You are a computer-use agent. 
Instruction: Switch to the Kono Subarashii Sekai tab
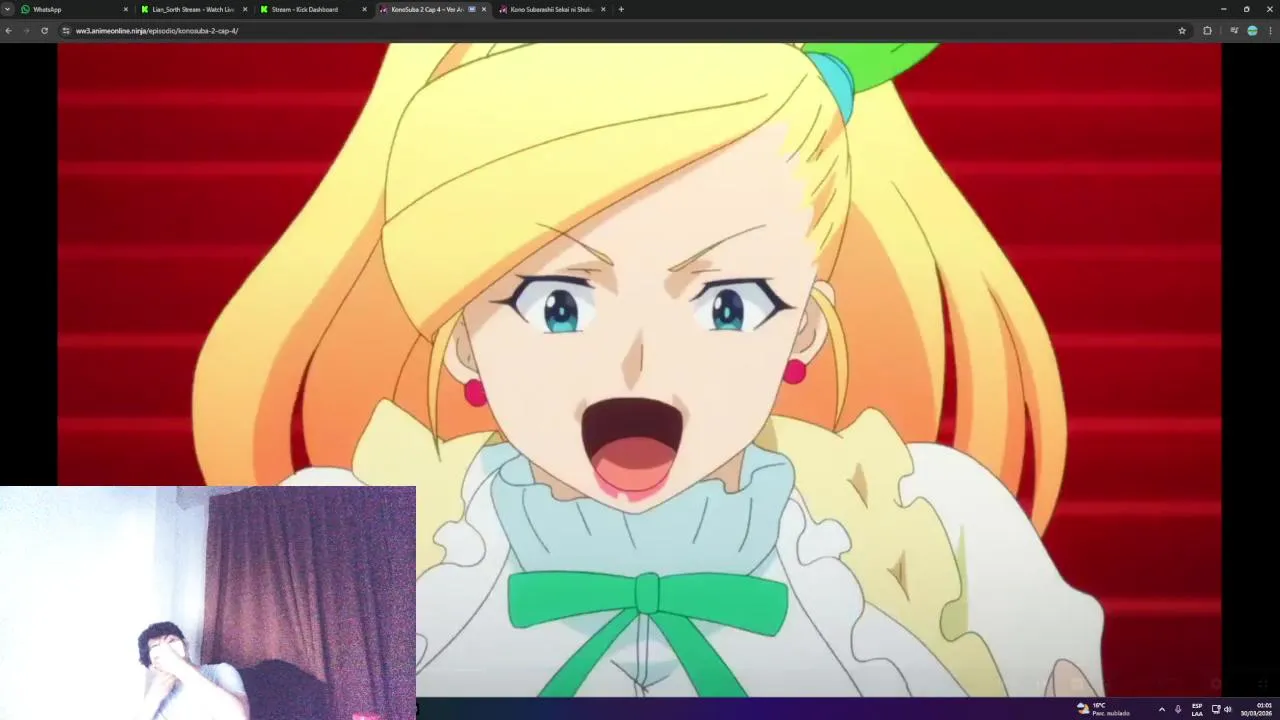tap(552, 9)
